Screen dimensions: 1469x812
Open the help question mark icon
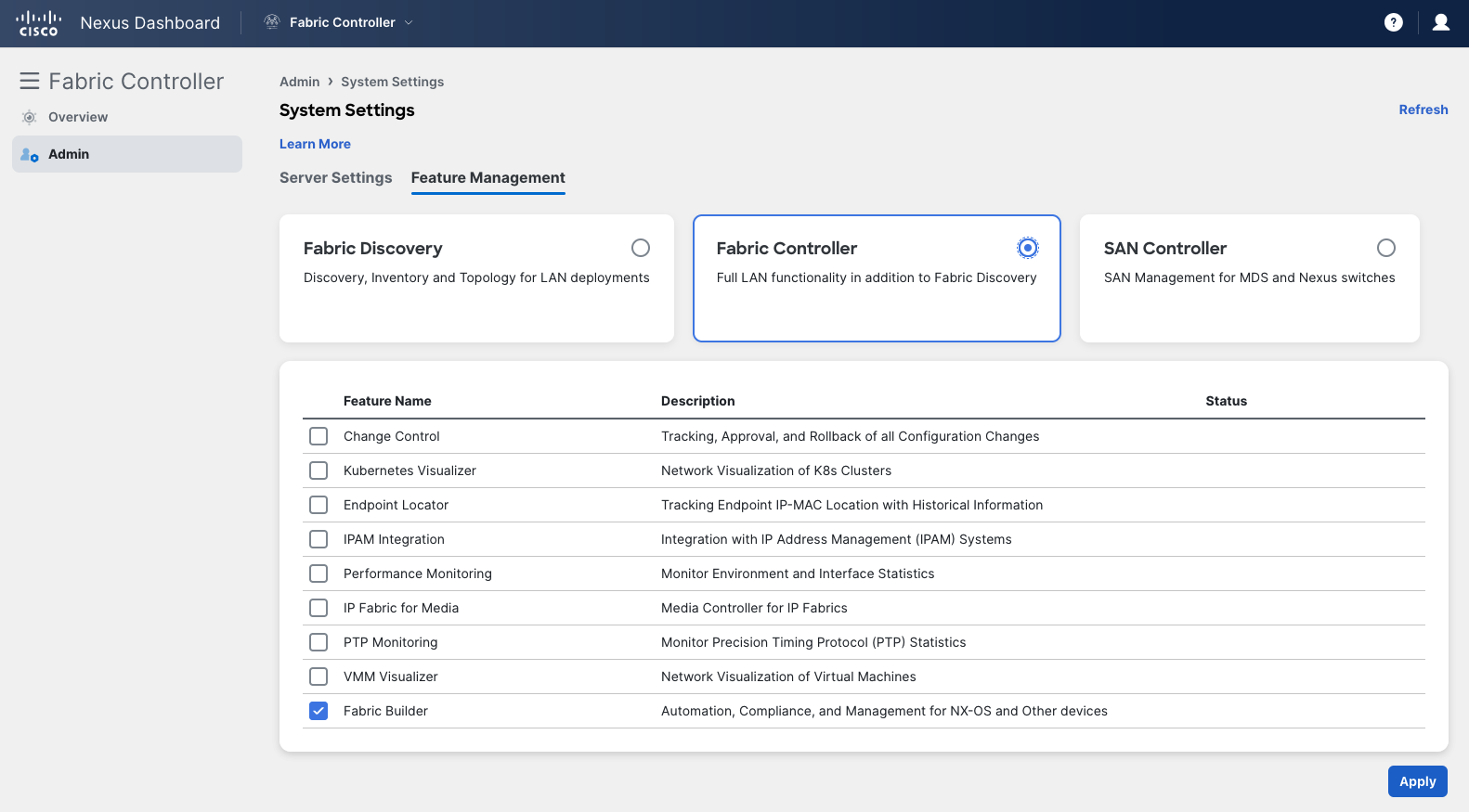tap(1393, 22)
